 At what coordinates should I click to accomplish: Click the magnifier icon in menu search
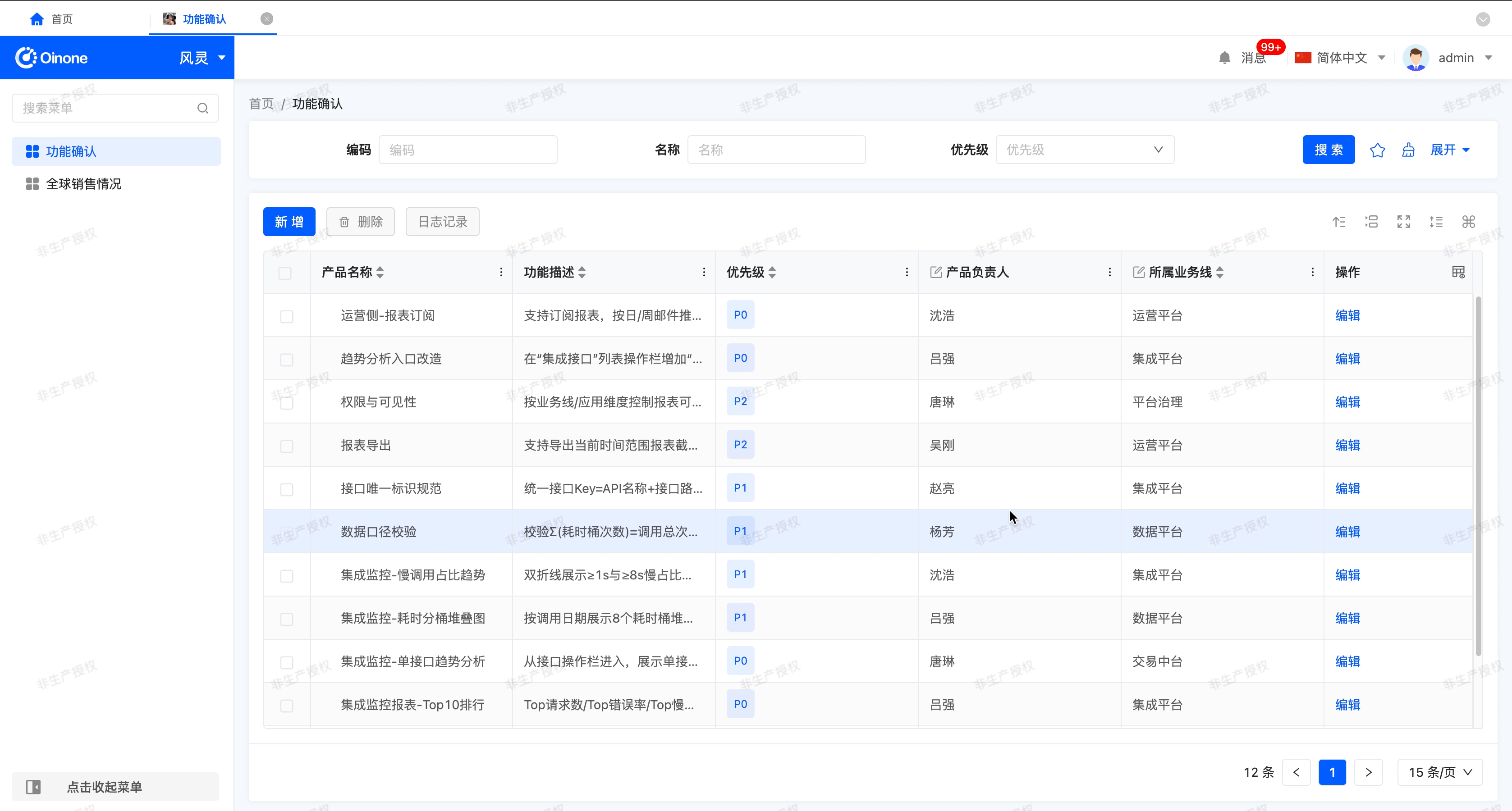(202, 108)
